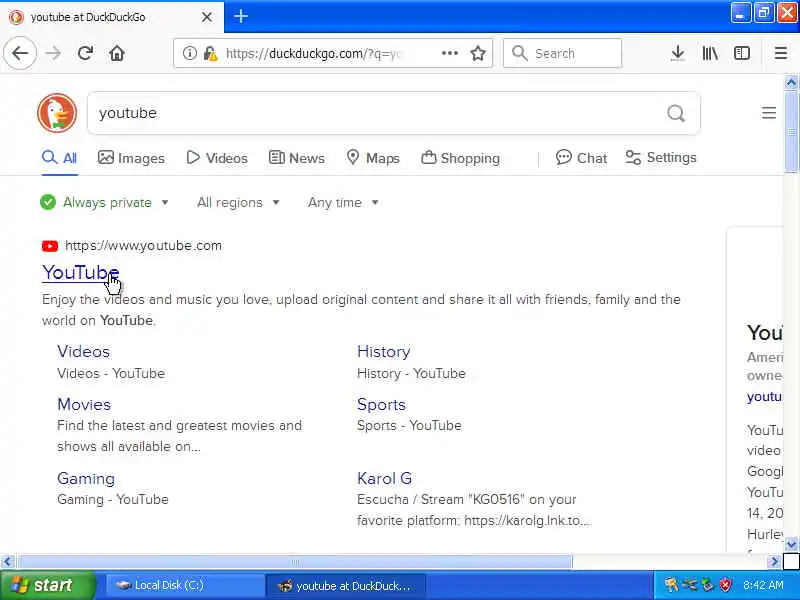Switch to Local Disk (C:) taskbar window
Viewport: 800px width, 600px height.
click(185, 585)
